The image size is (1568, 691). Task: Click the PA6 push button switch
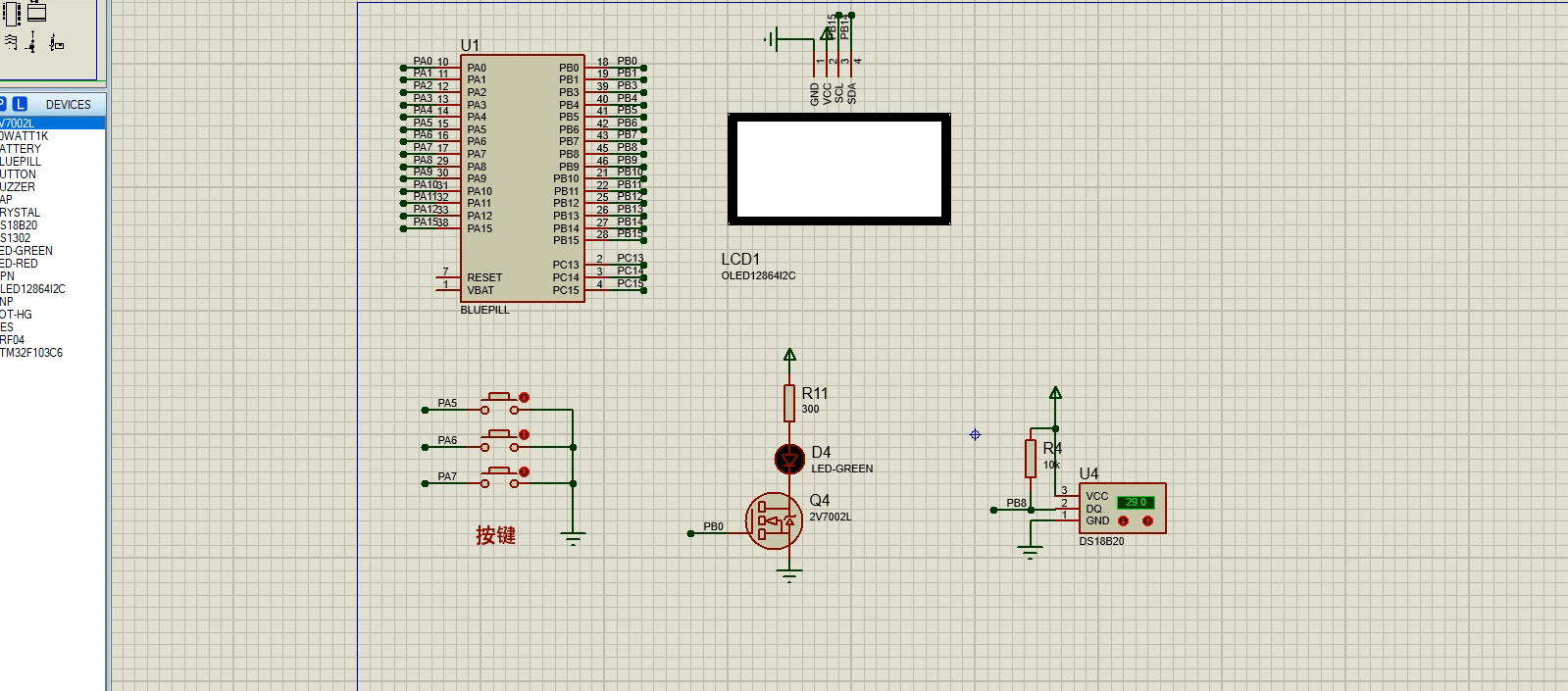click(500, 440)
